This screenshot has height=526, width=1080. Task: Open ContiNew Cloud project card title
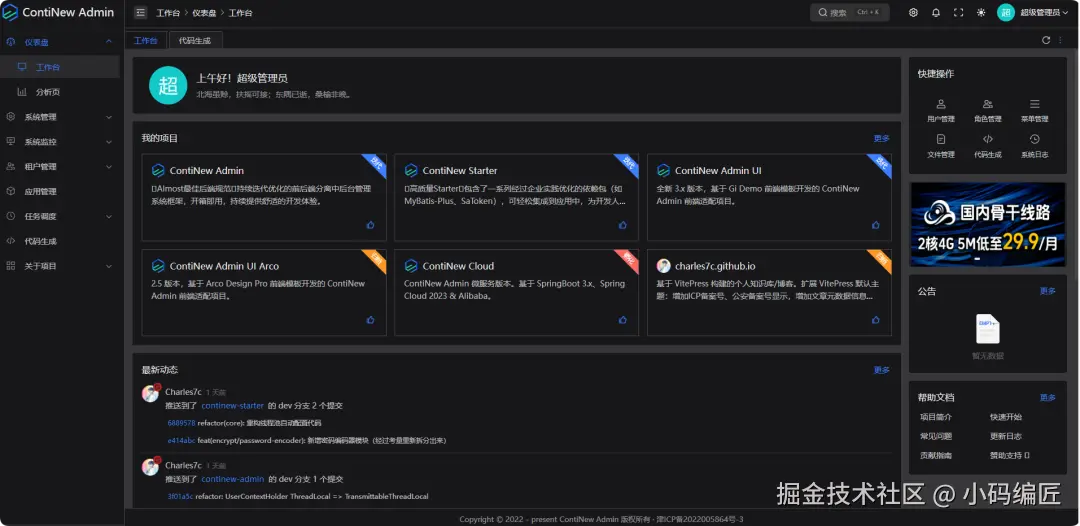(x=457, y=266)
